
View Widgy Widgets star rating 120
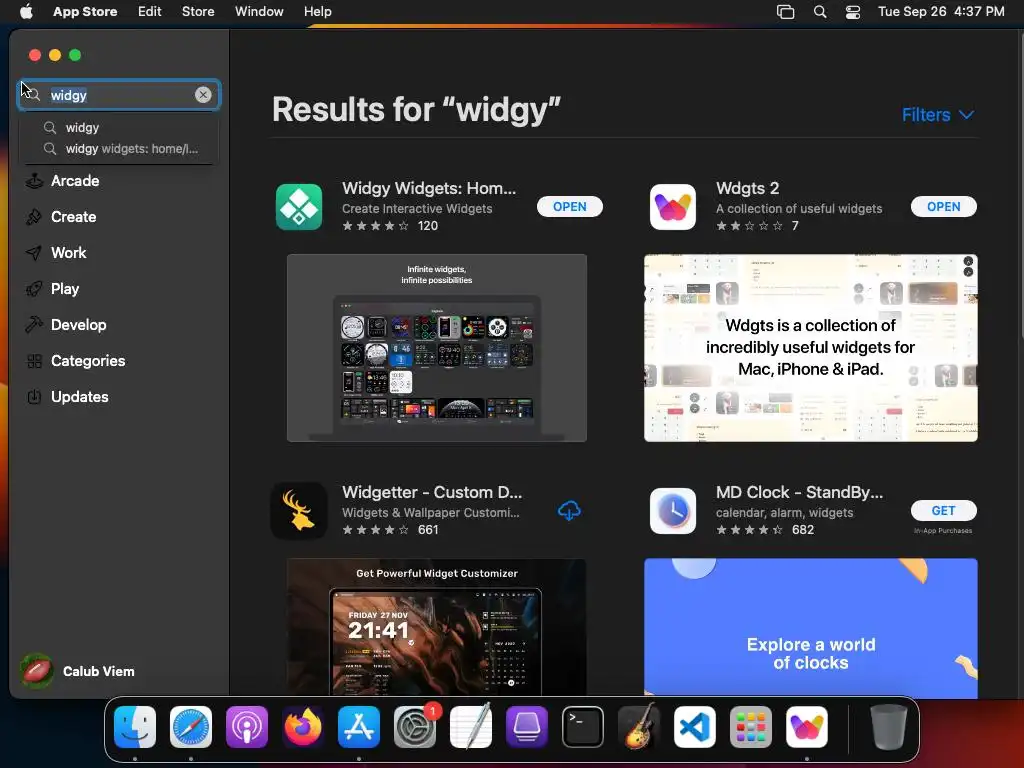pyautogui.click(x=390, y=226)
